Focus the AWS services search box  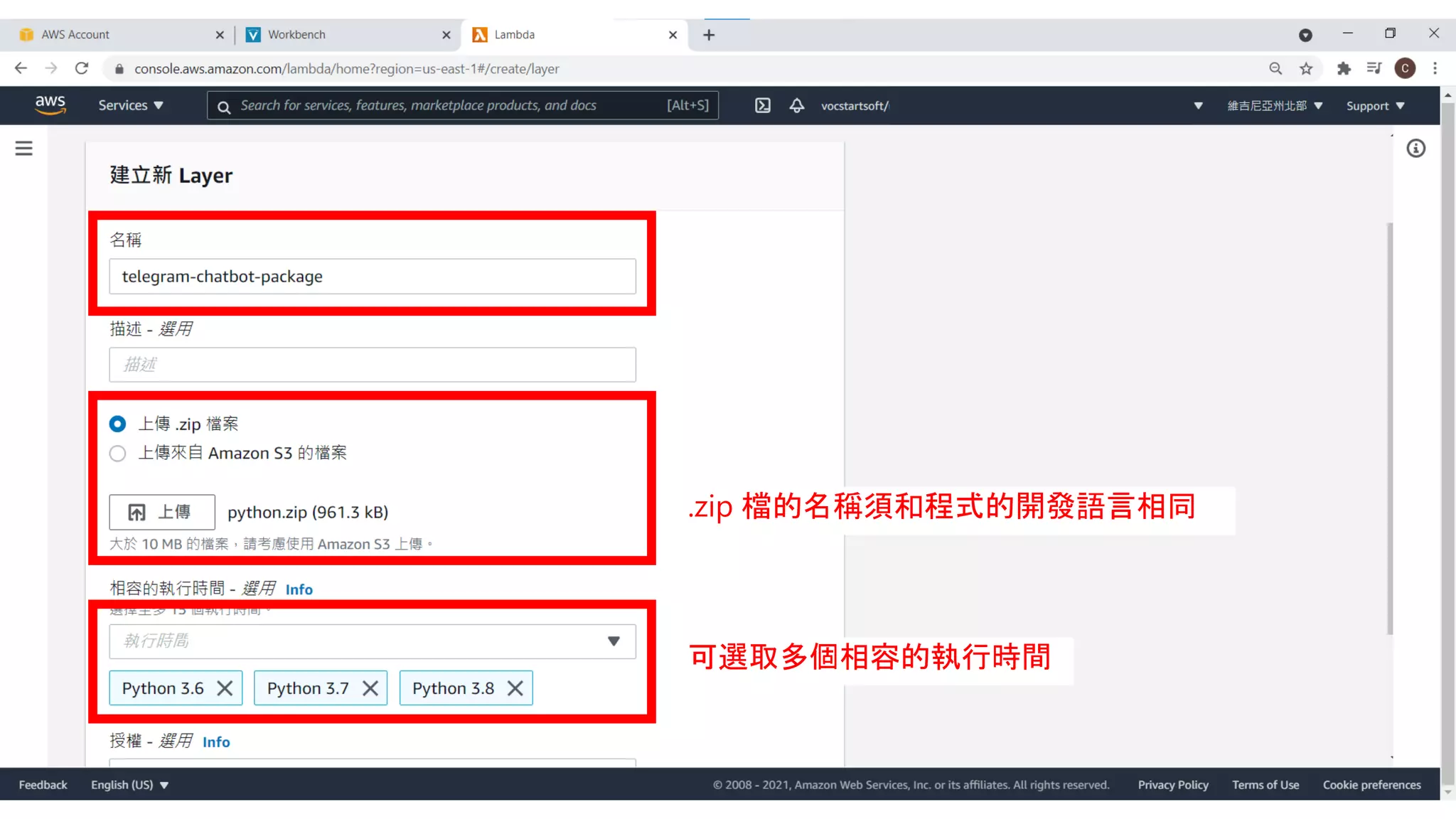tap(463, 105)
